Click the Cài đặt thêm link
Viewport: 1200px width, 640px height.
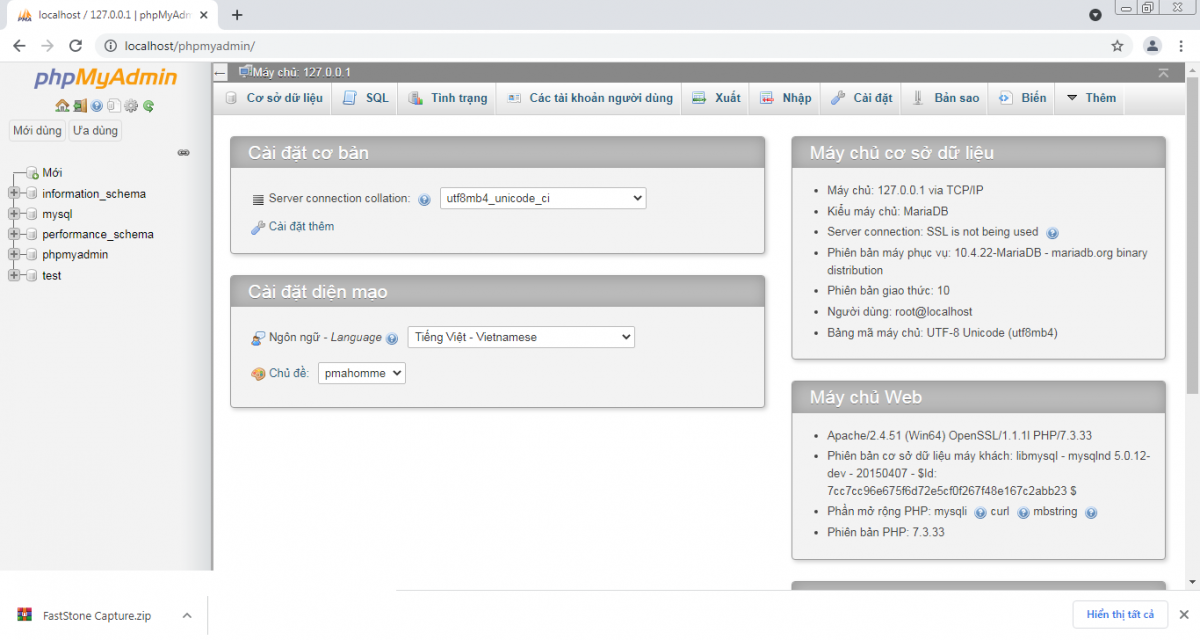coord(301,227)
